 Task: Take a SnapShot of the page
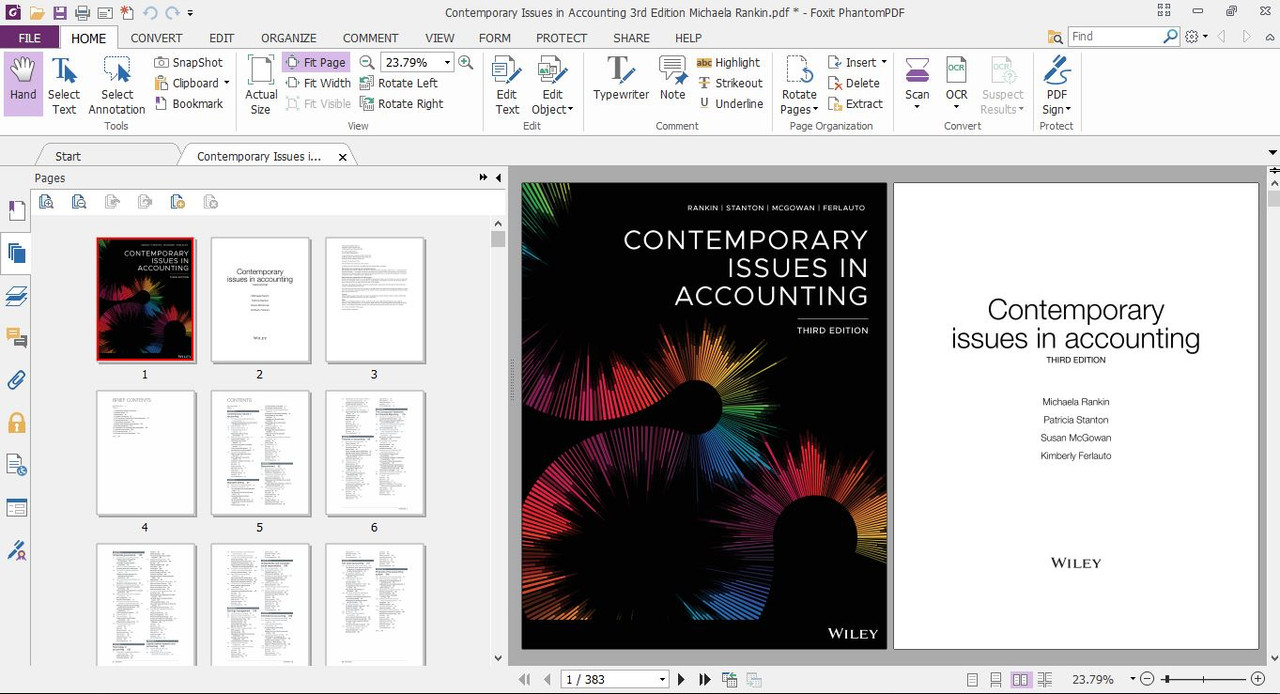(189, 62)
